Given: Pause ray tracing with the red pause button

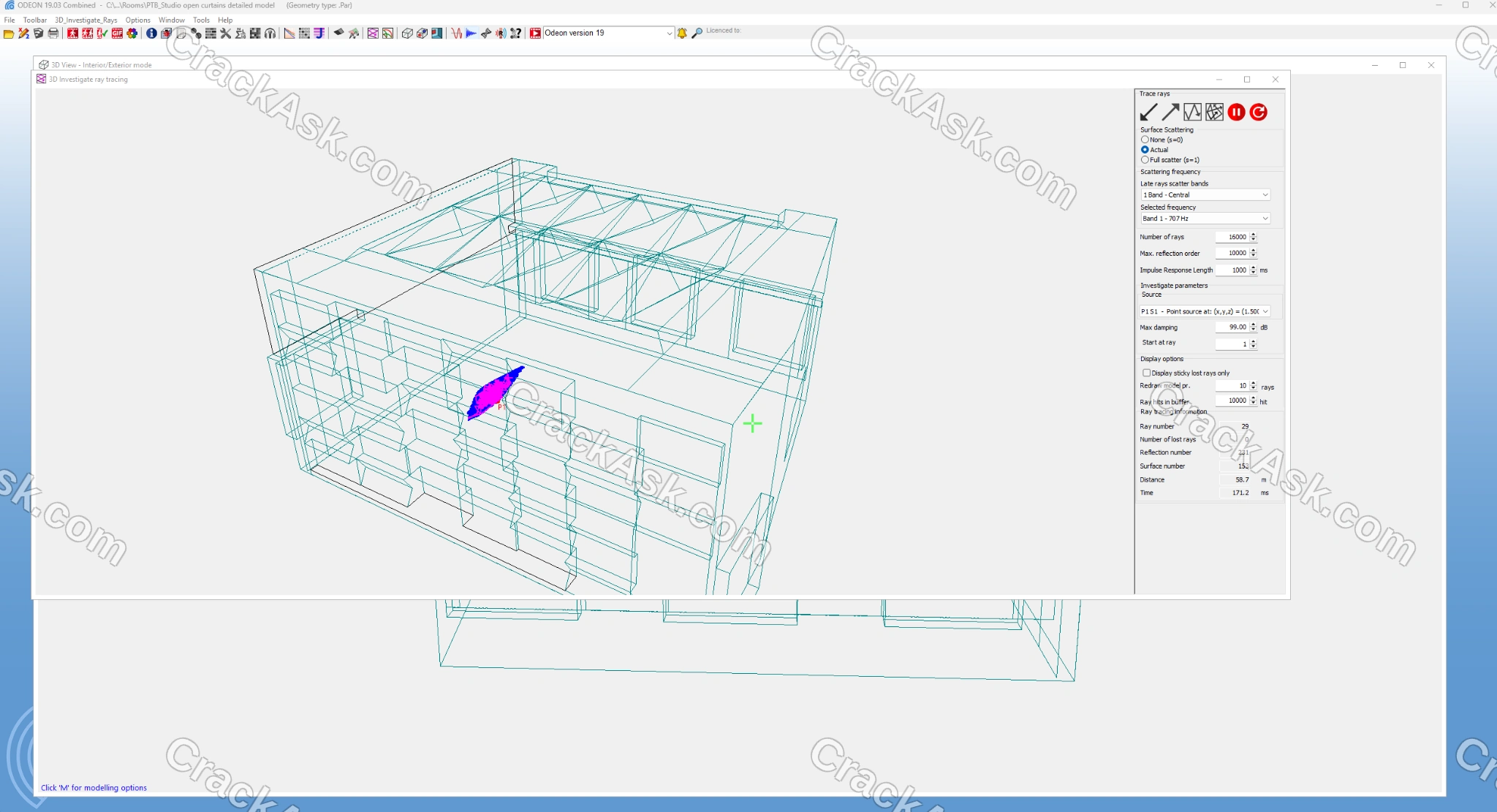Looking at the screenshot, I should coord(1236,112).
